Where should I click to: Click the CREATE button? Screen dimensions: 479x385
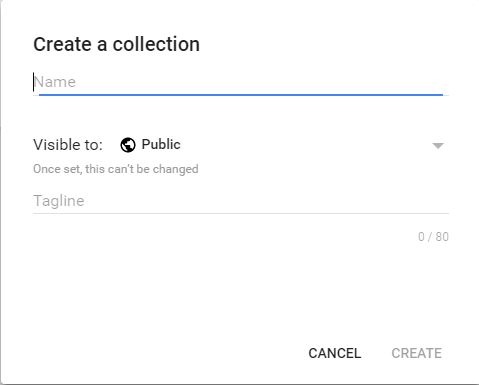[x=417, y=353]
